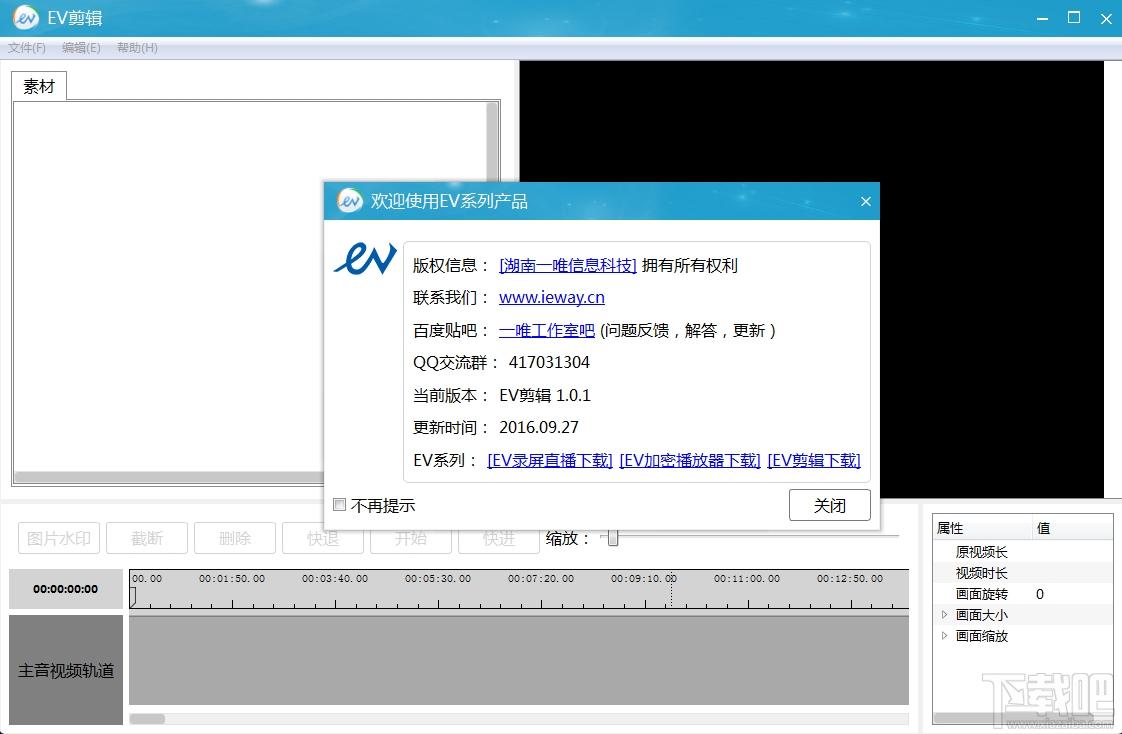Click the 主音视频轨道 track label
The height and width of the screenshot is (734, 1122).
tap(66, 670)
